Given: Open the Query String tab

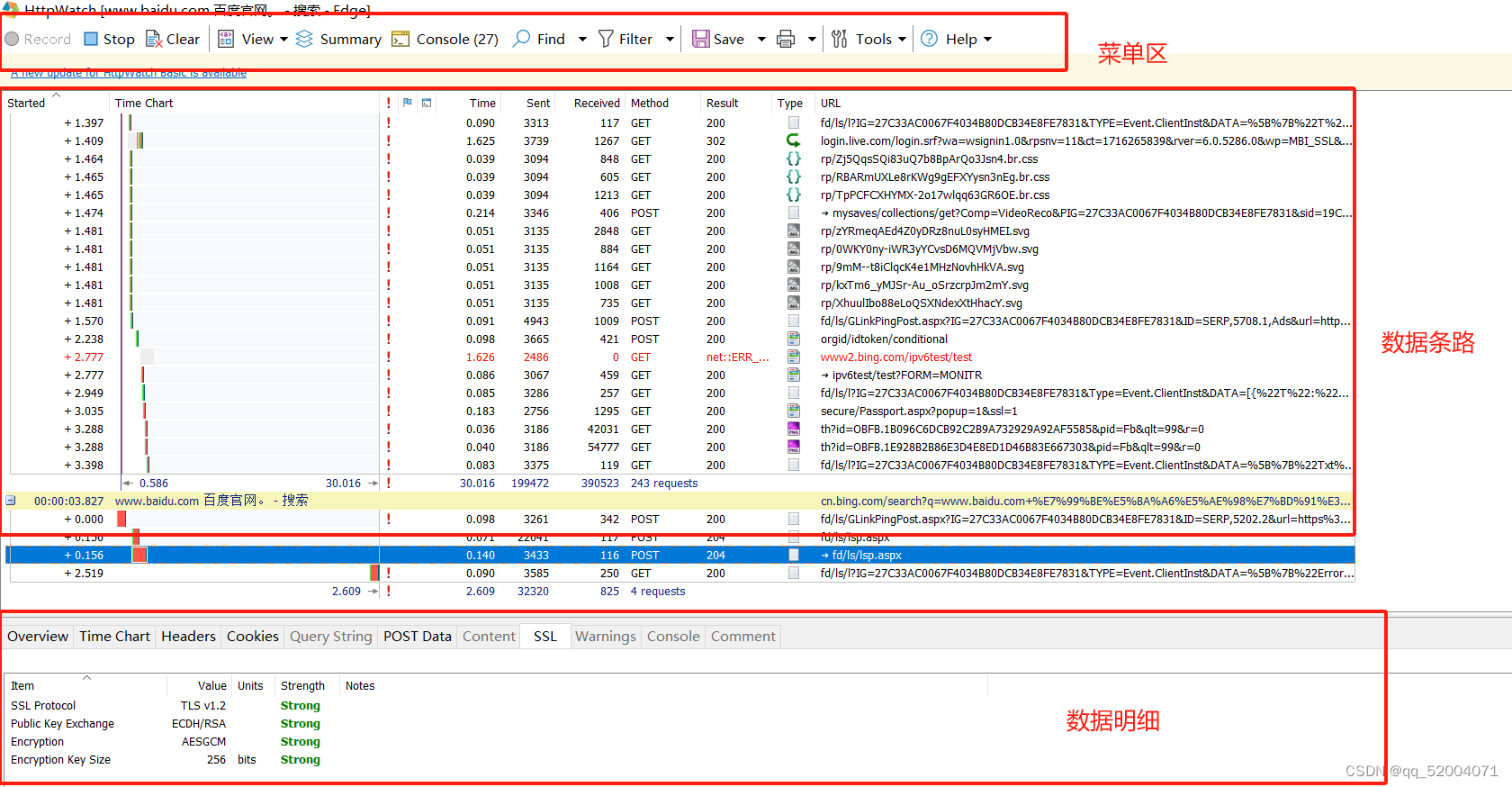Looking at the screenshot, I should pyautogui.click(x=330, y=636).
